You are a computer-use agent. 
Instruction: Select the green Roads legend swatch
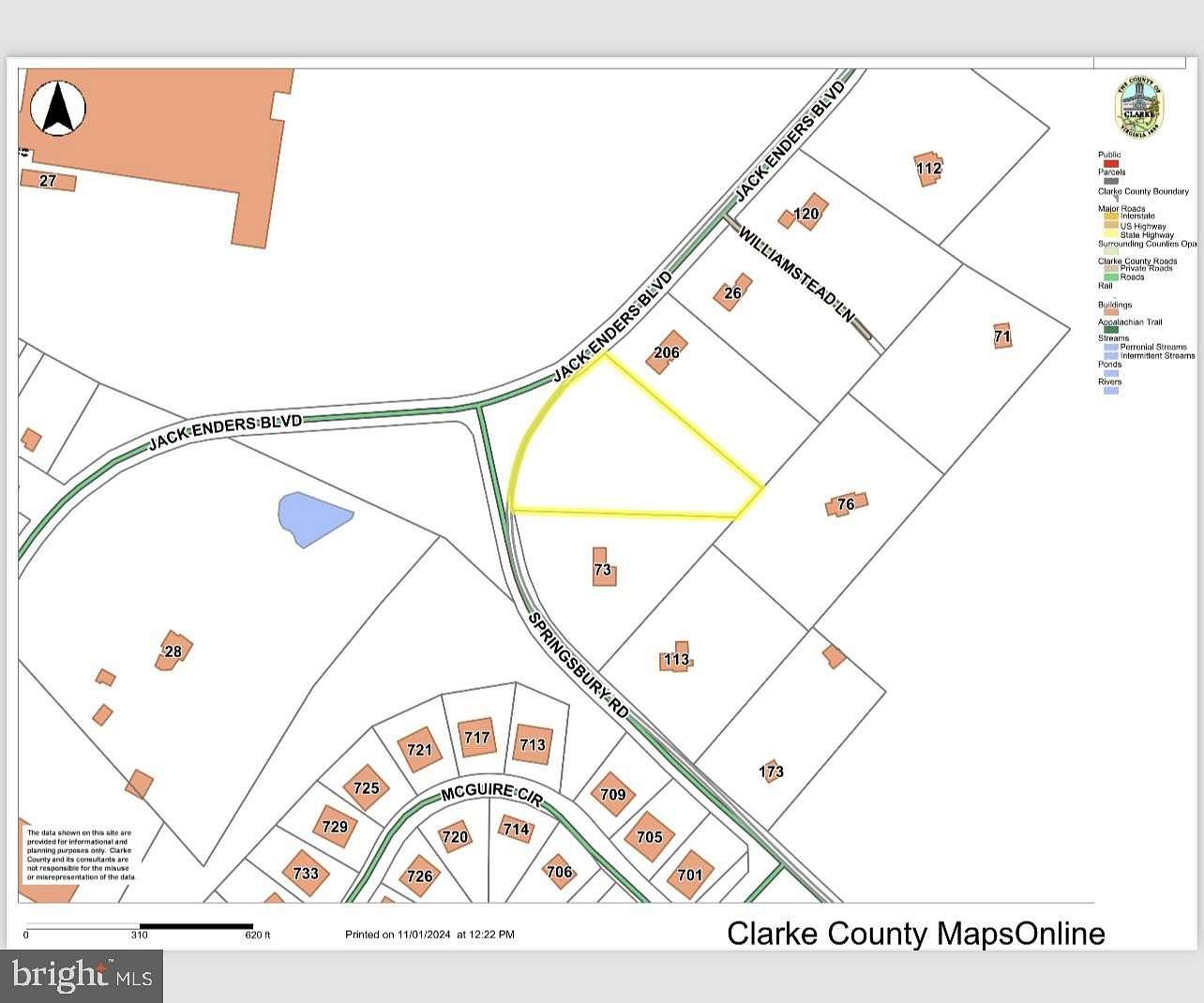pos(1111,277)
